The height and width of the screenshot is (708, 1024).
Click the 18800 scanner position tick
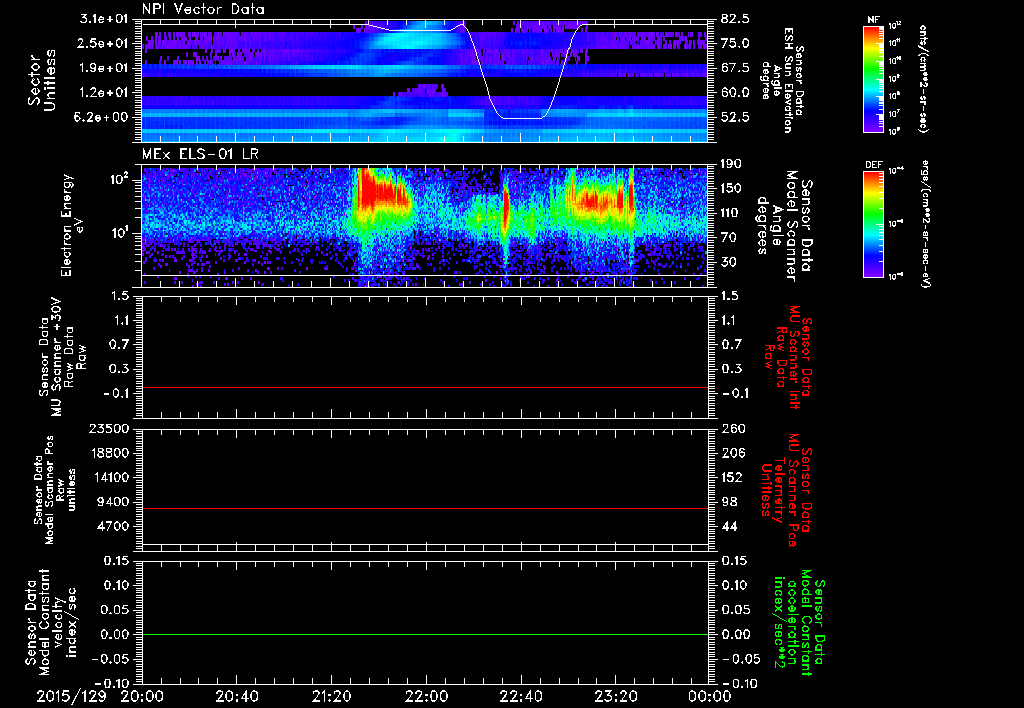click(x=111, y=453)
